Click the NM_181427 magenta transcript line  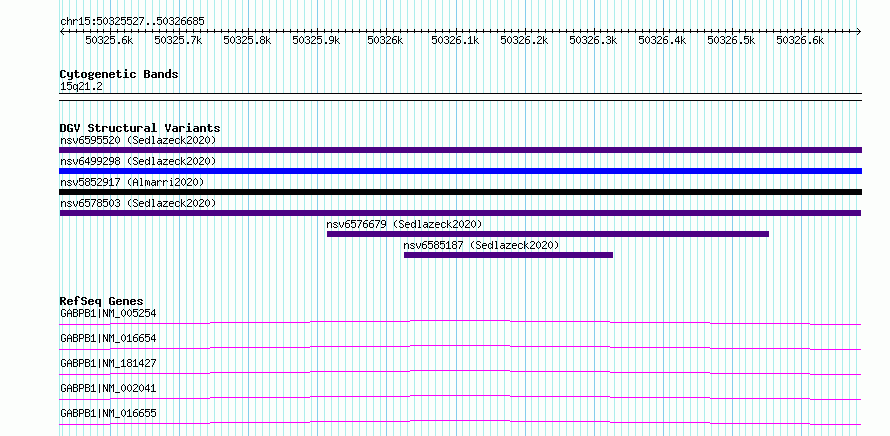(x=460, y=372)
